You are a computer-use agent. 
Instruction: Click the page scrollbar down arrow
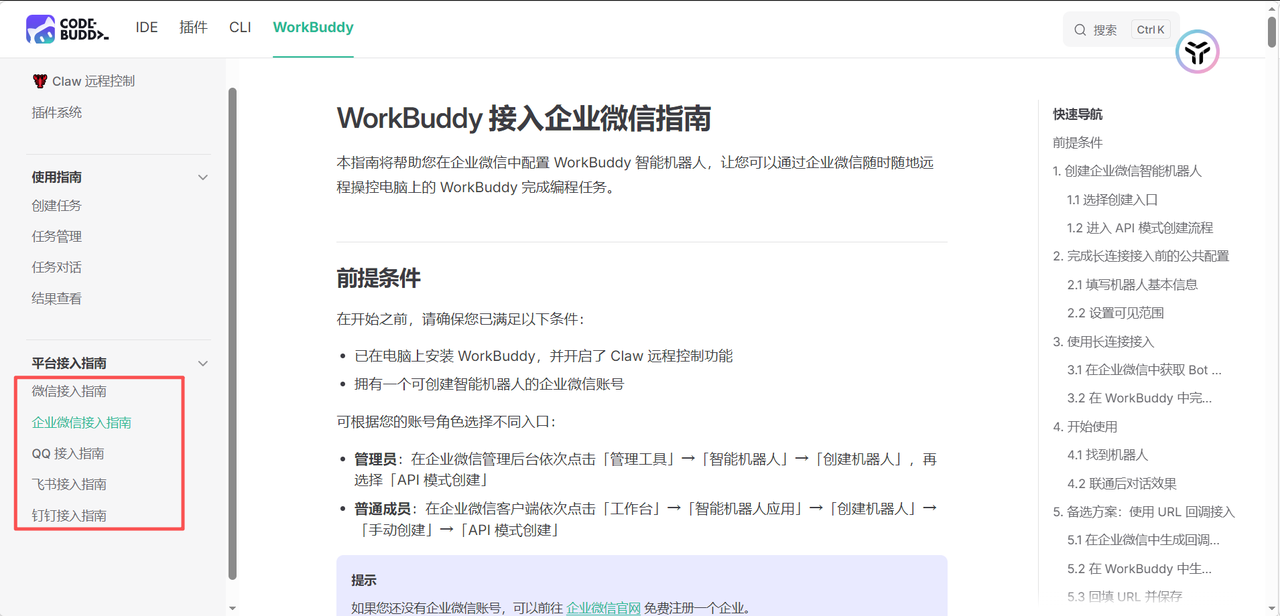coord(1273,607)
